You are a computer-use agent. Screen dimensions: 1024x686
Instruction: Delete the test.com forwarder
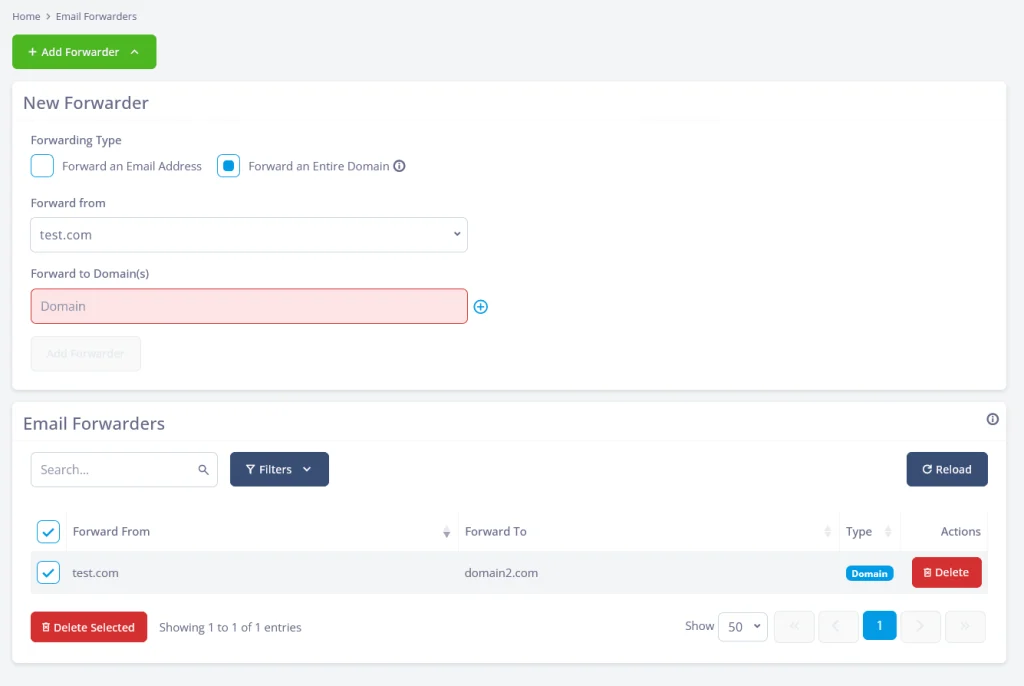(x=946, y=572)
